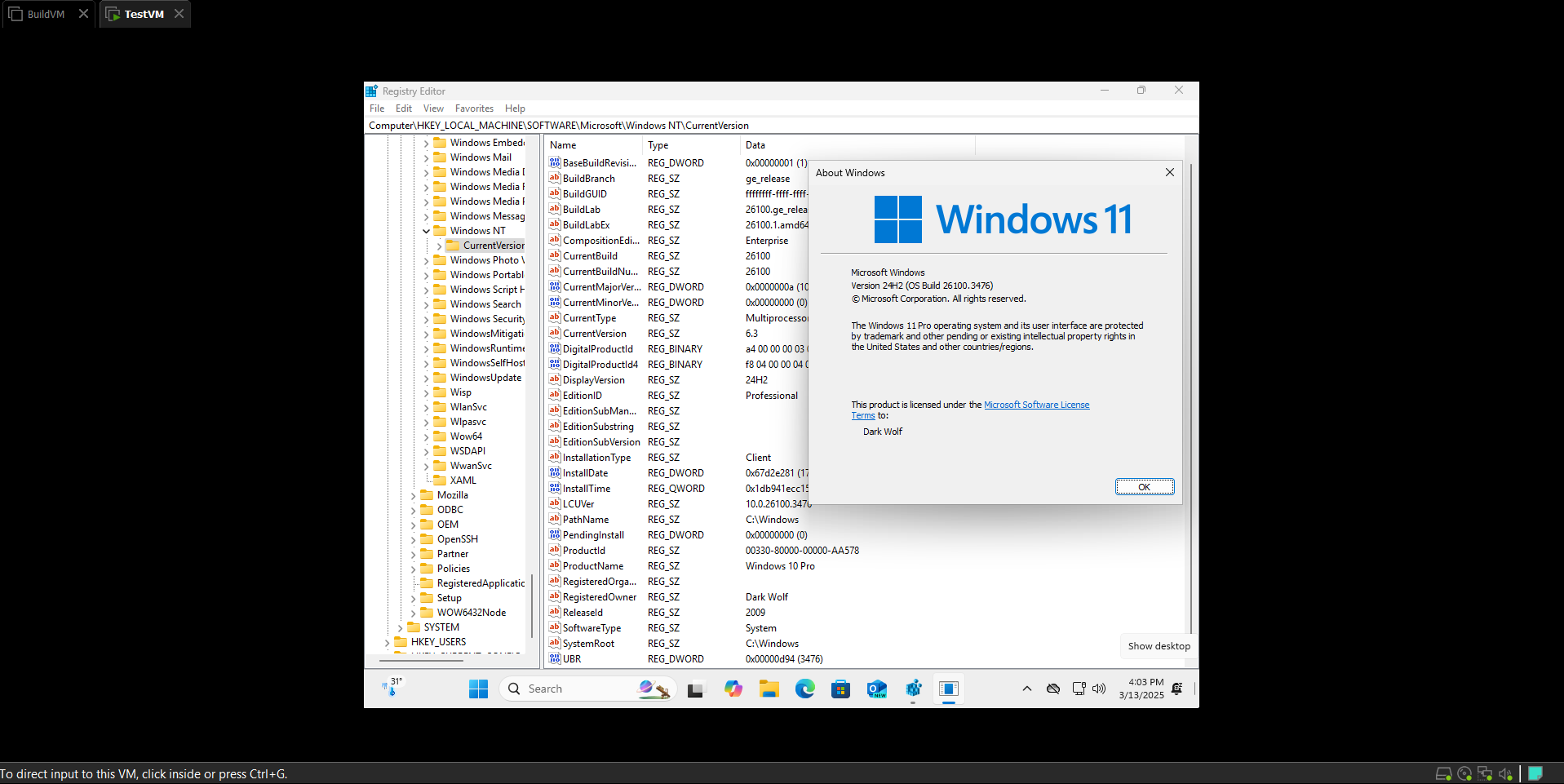Open the Windows Start menu icon
The width and height of the screenshot is (1564, 784).
coord(478,689)
